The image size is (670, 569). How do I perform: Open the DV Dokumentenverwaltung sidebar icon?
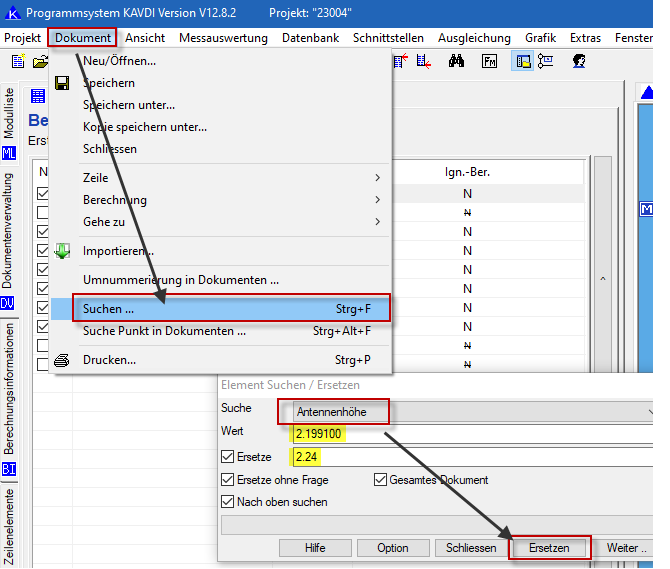[x=9, y=303]
